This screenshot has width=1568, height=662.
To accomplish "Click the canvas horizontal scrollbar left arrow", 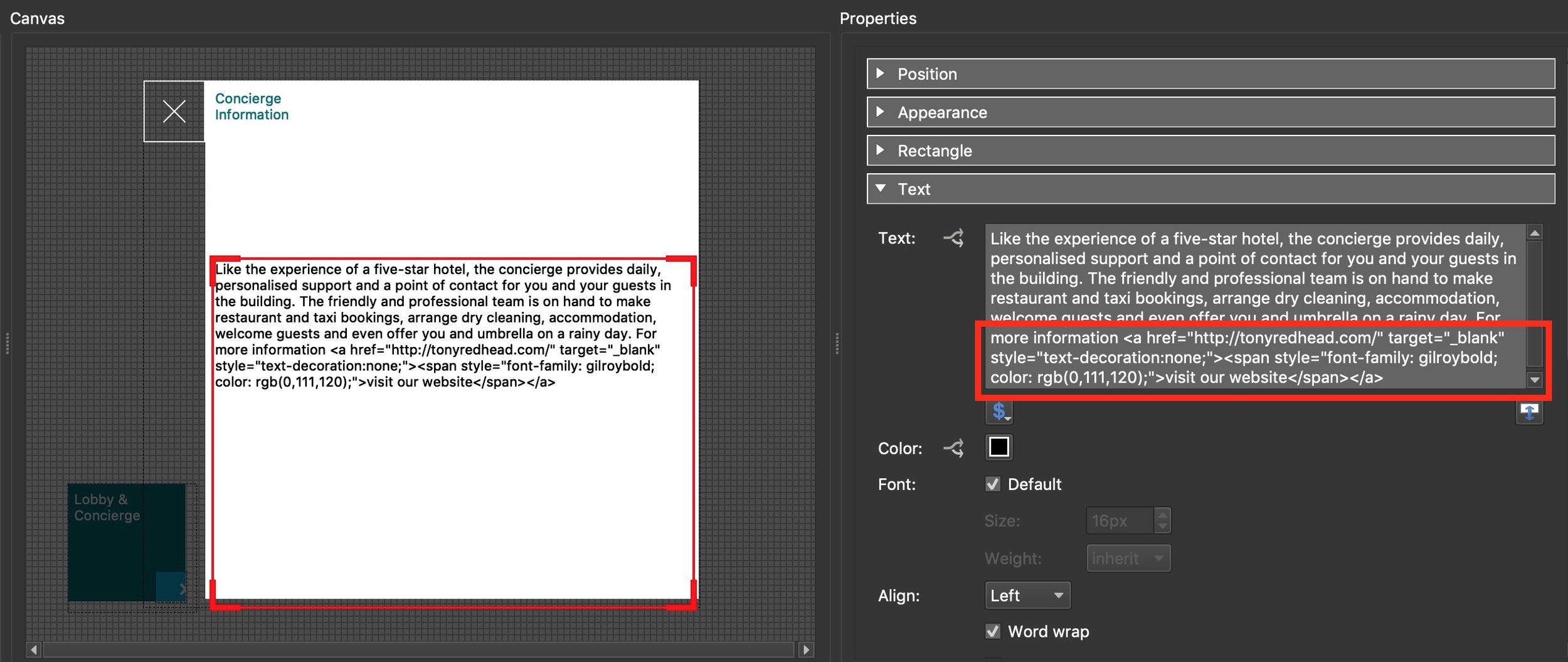I will coord(34,650).
